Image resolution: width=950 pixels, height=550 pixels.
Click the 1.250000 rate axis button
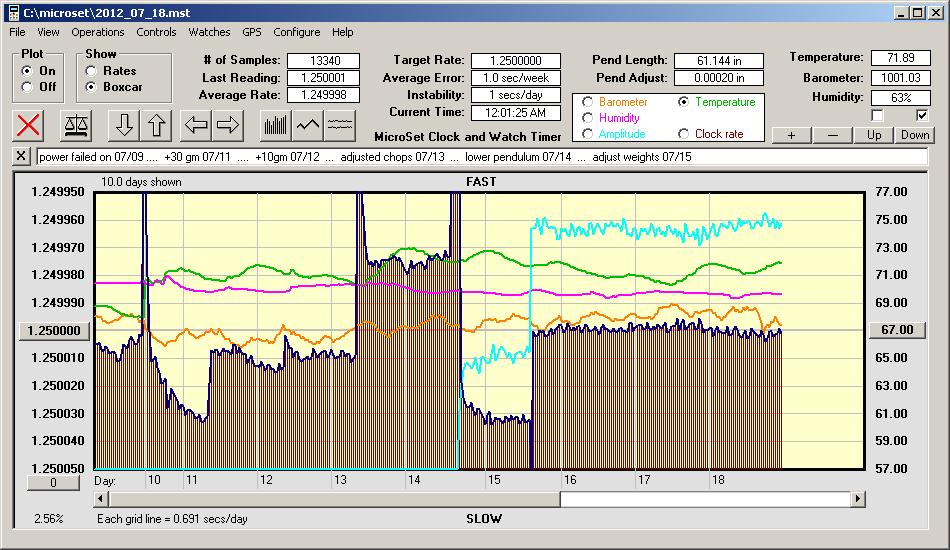[54, 331]
